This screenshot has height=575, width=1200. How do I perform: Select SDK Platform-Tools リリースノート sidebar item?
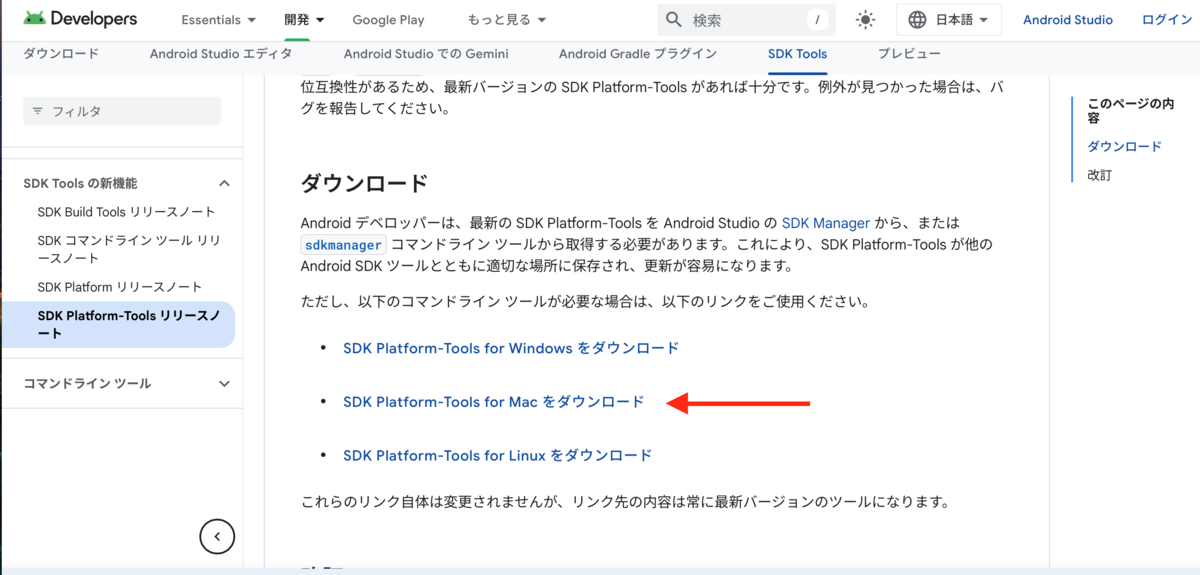point(118,324)
